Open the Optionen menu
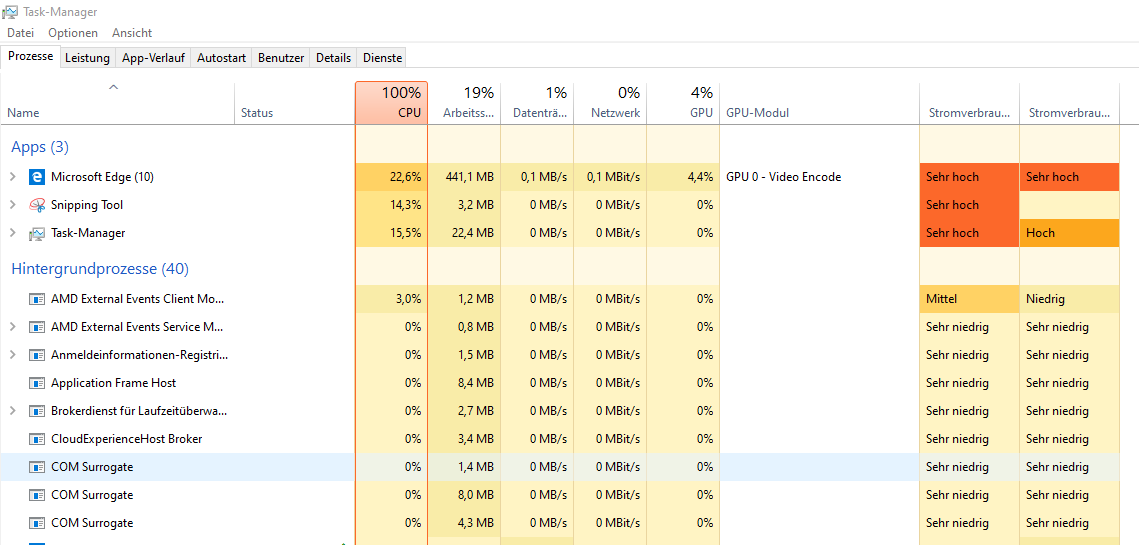 click(x=73, y=33)
